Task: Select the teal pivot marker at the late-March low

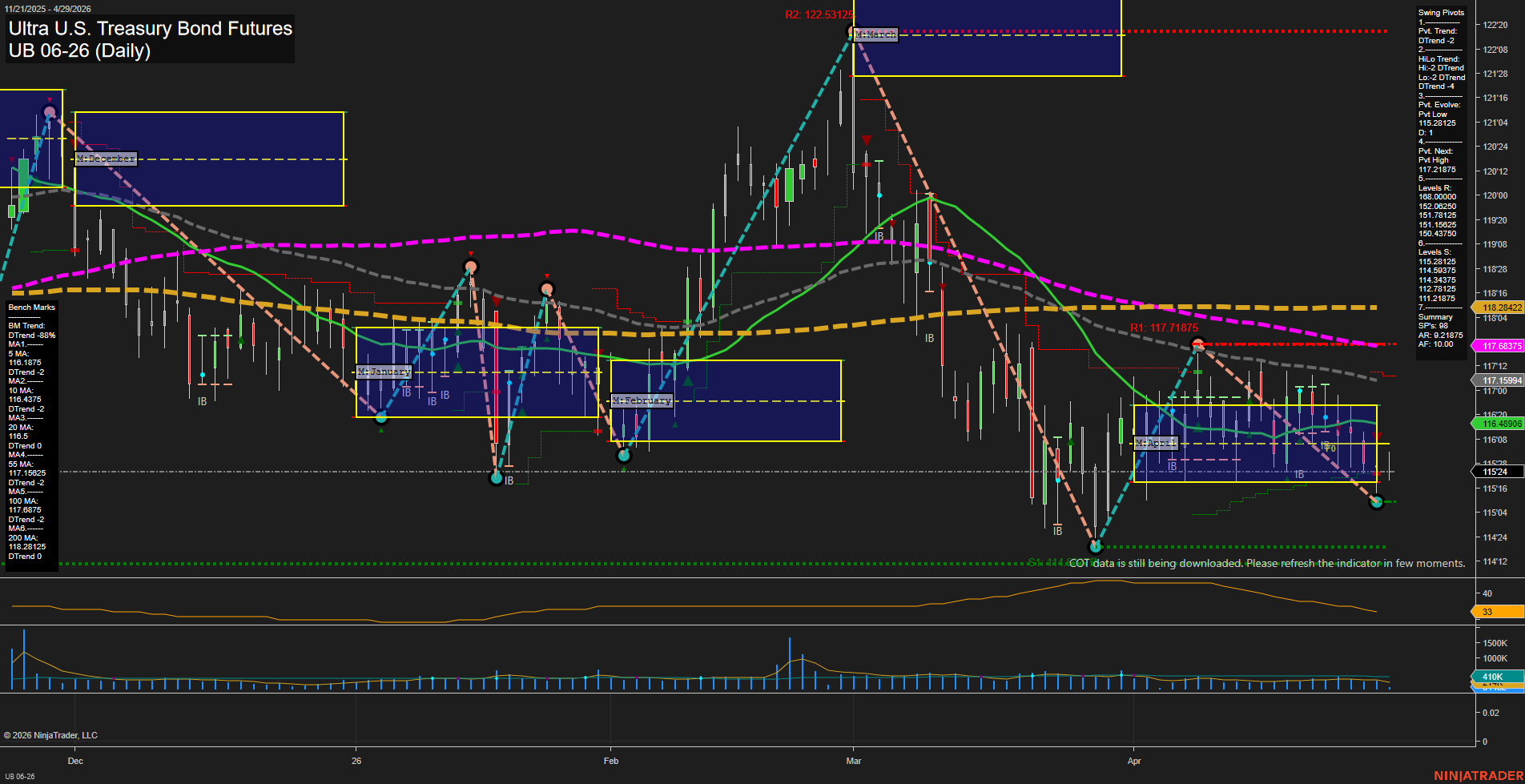Action: pos(1096,547)
